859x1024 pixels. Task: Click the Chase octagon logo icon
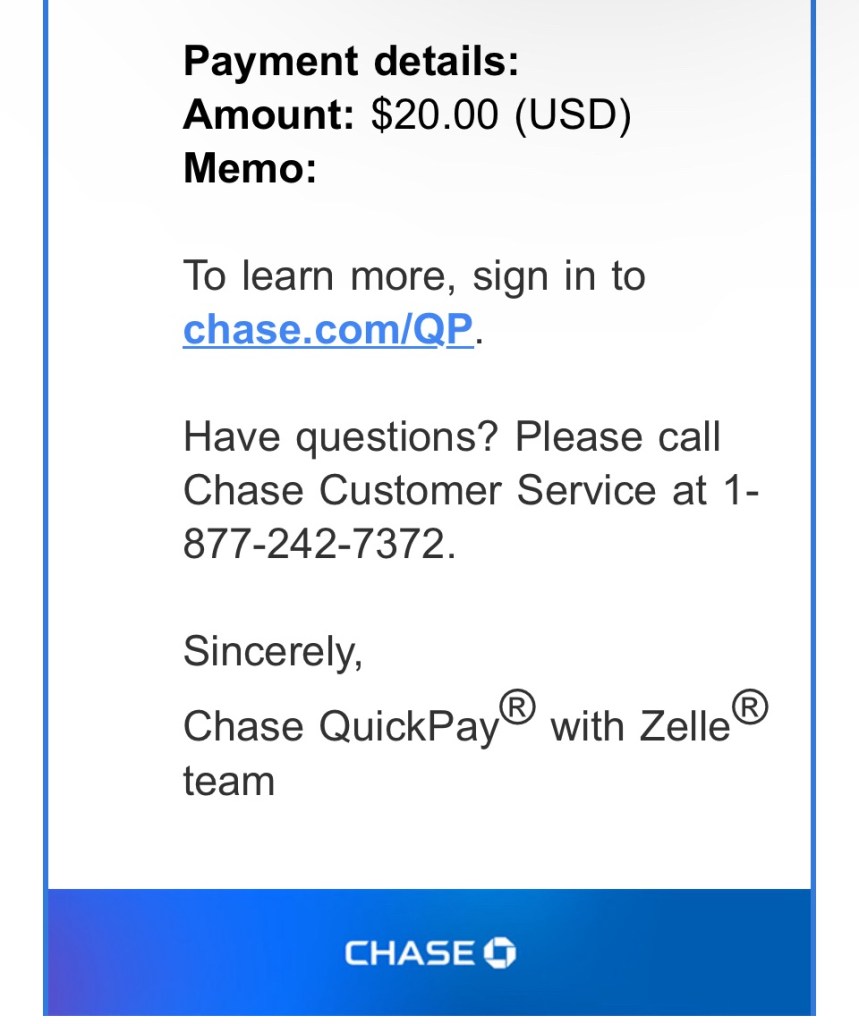499,953
